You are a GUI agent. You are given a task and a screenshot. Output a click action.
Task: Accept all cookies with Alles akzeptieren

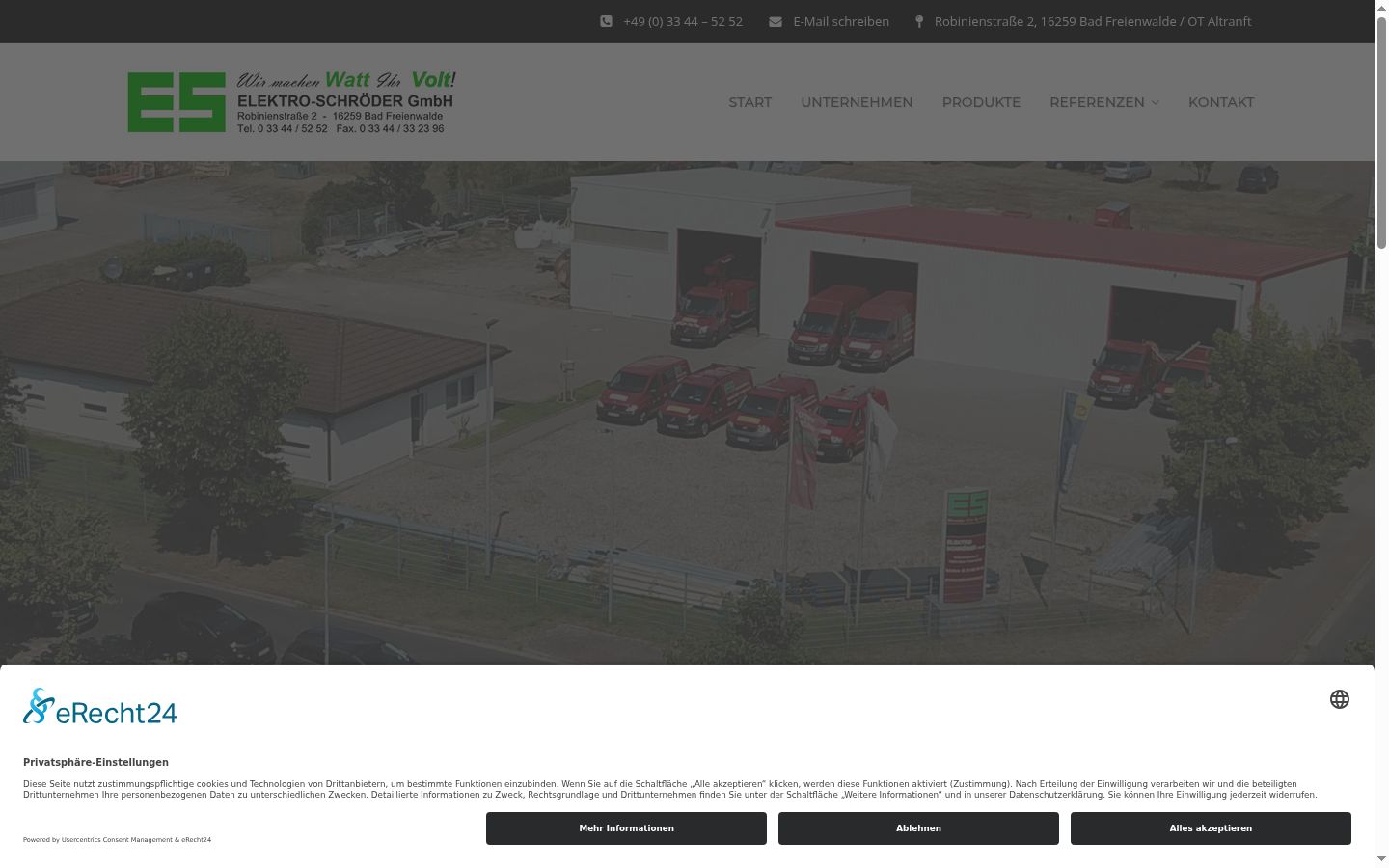click(1211, 828)
